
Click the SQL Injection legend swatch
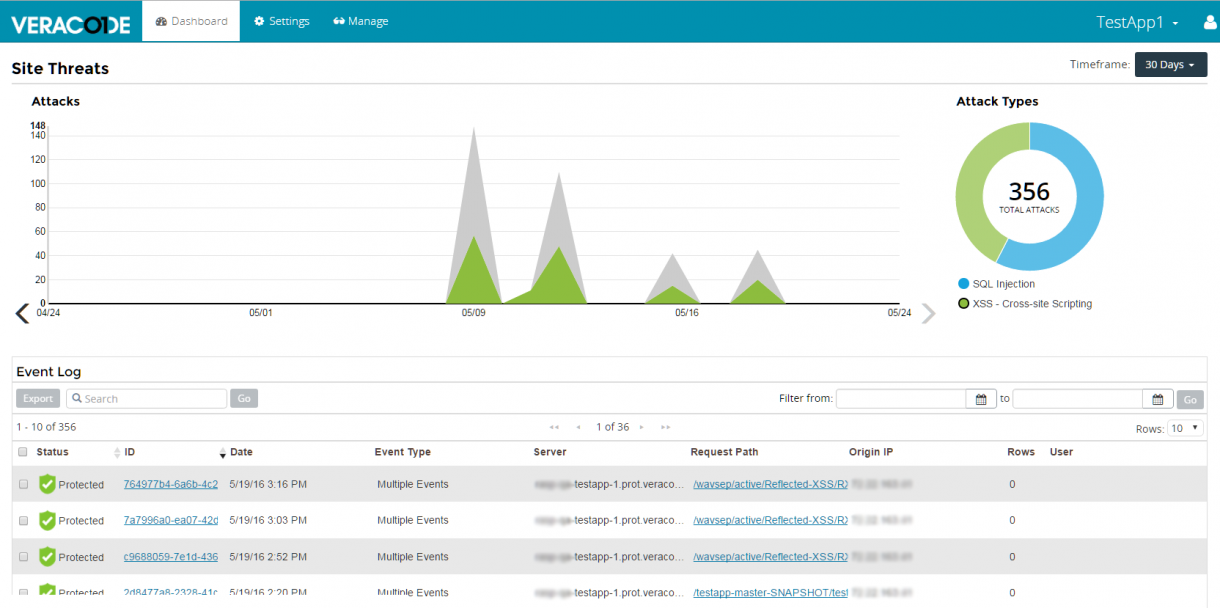(964, 284)
